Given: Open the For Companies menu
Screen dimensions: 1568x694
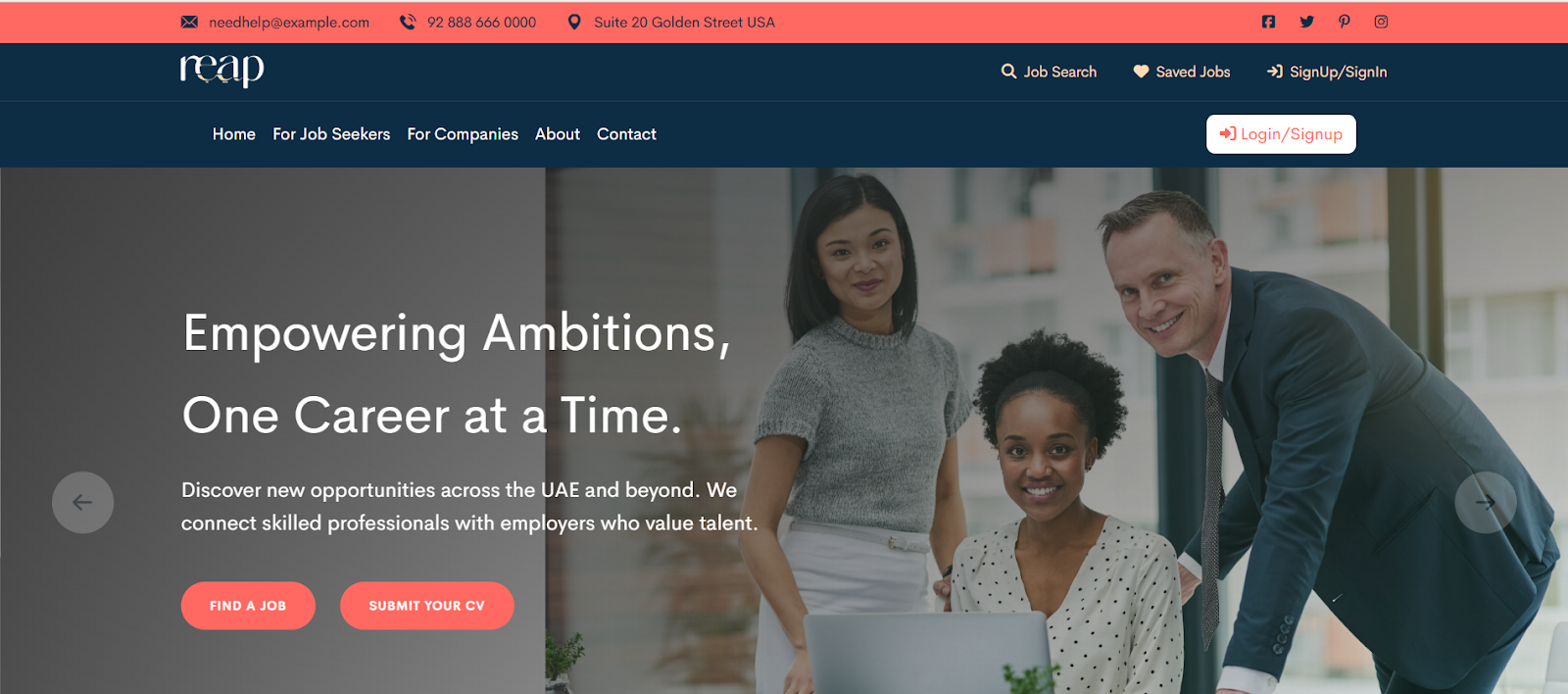Looking at the screenshot, I should pos(463,134).
